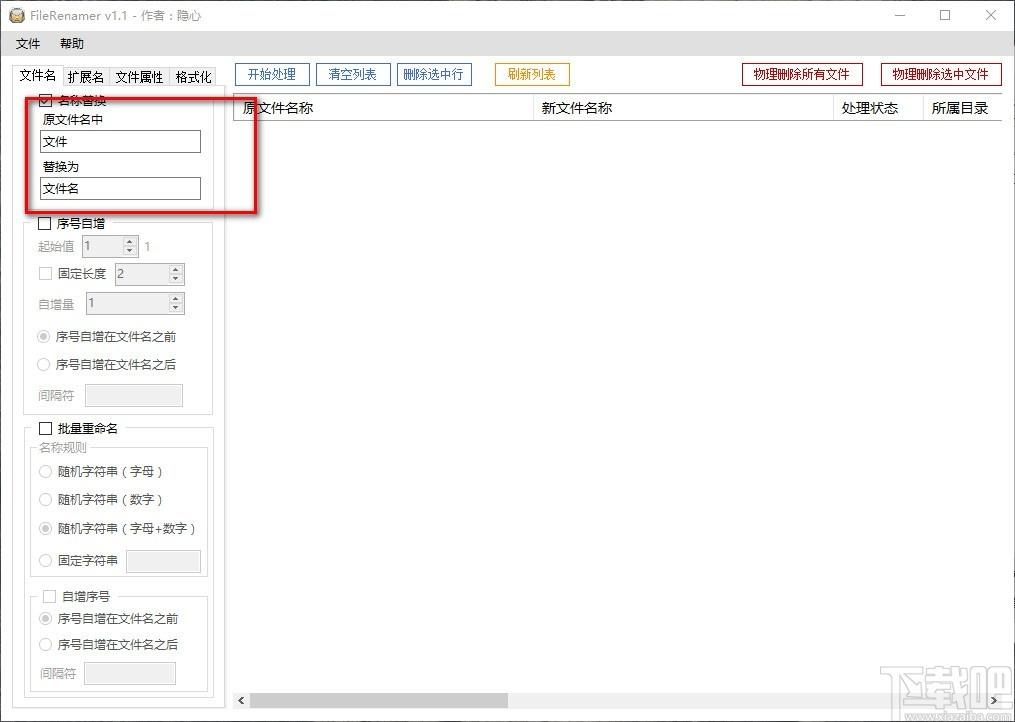Enable the 批量重命名 checkbox
The image size is (1015, 722).
45,429
